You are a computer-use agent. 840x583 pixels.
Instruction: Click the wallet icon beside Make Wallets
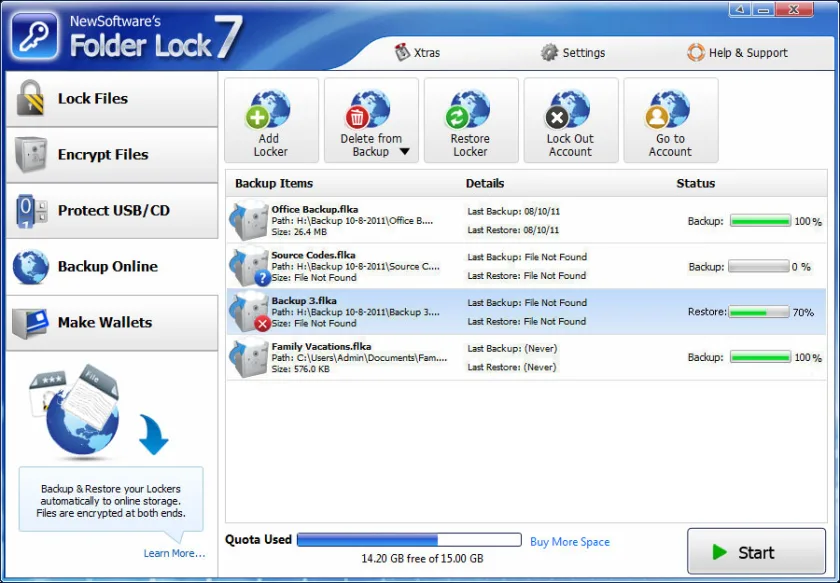[x=31, y=323]
